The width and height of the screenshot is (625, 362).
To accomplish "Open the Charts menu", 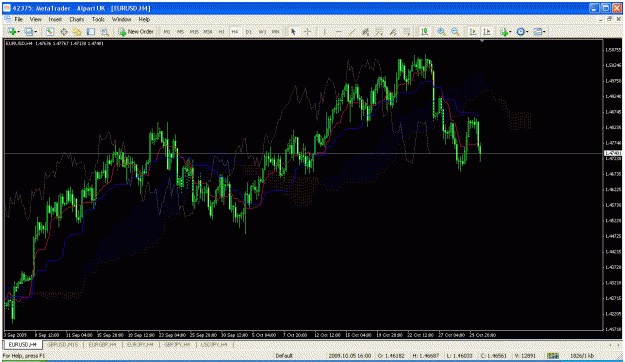I will click(x=77, y=19).
